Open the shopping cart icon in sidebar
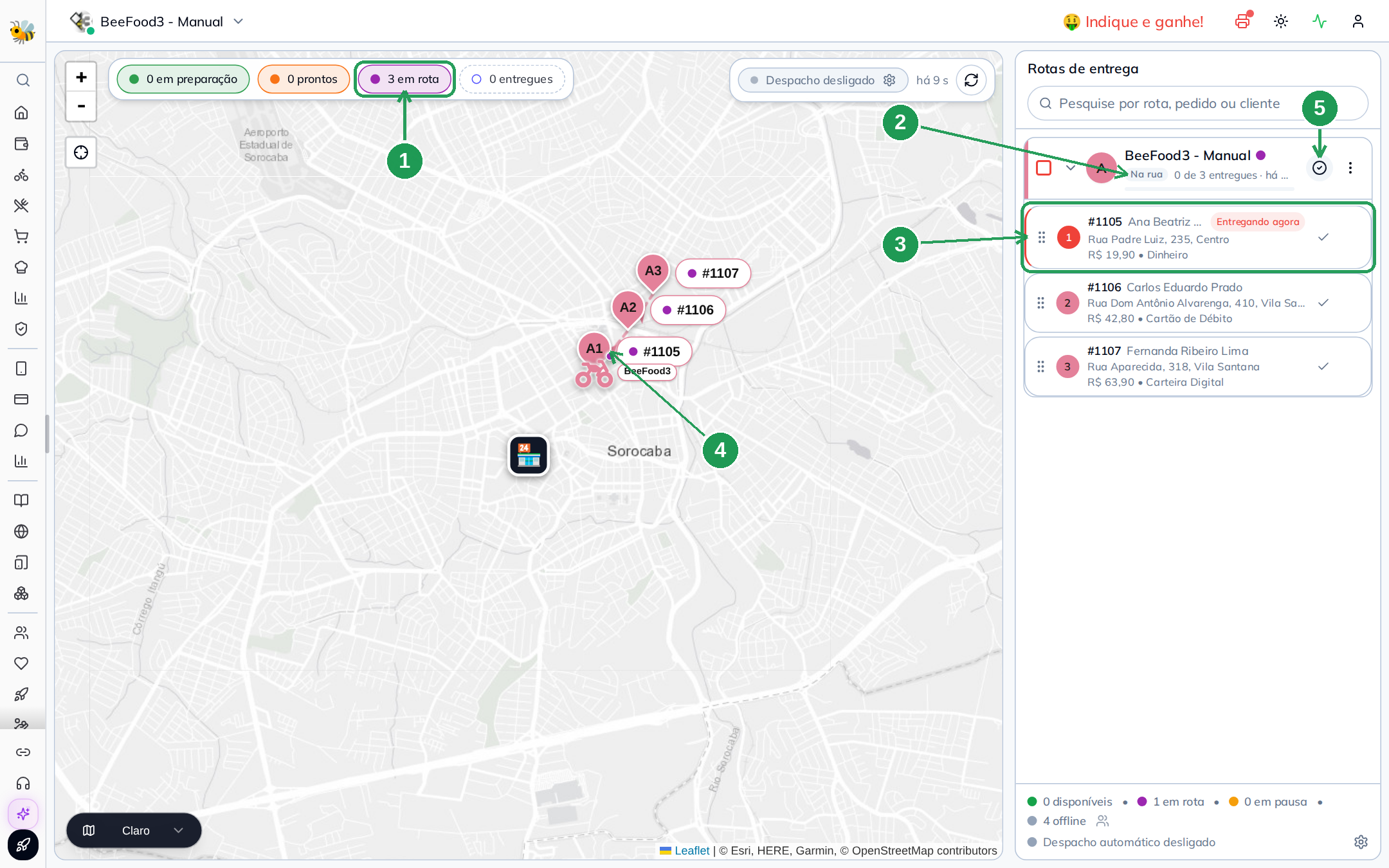 coord(21,237)
